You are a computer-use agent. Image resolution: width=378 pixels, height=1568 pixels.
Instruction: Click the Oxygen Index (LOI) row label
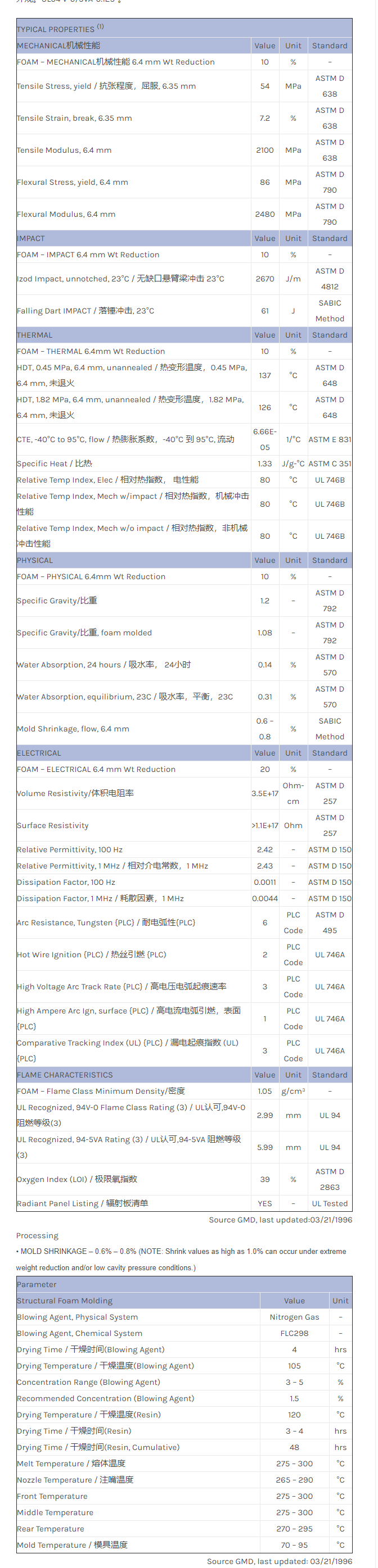[x=77, y=1180]
